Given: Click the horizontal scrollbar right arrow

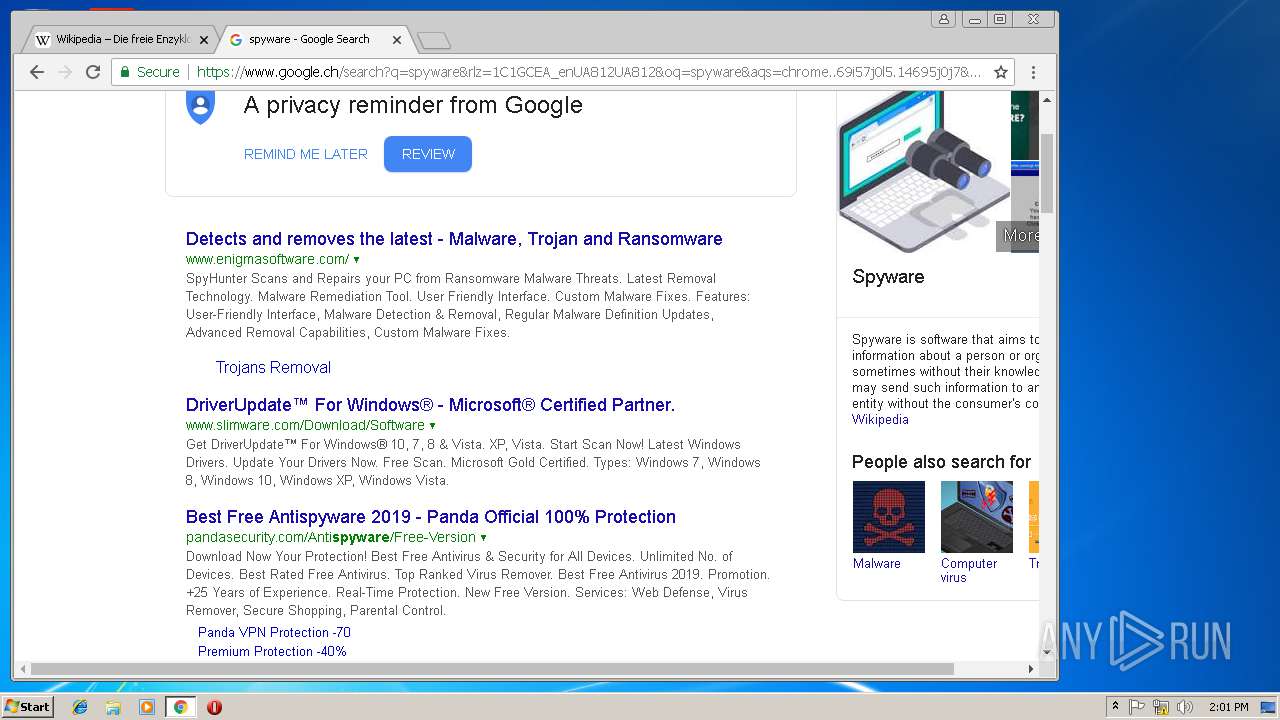Looking at the screenshot, I should point(1031,669).
